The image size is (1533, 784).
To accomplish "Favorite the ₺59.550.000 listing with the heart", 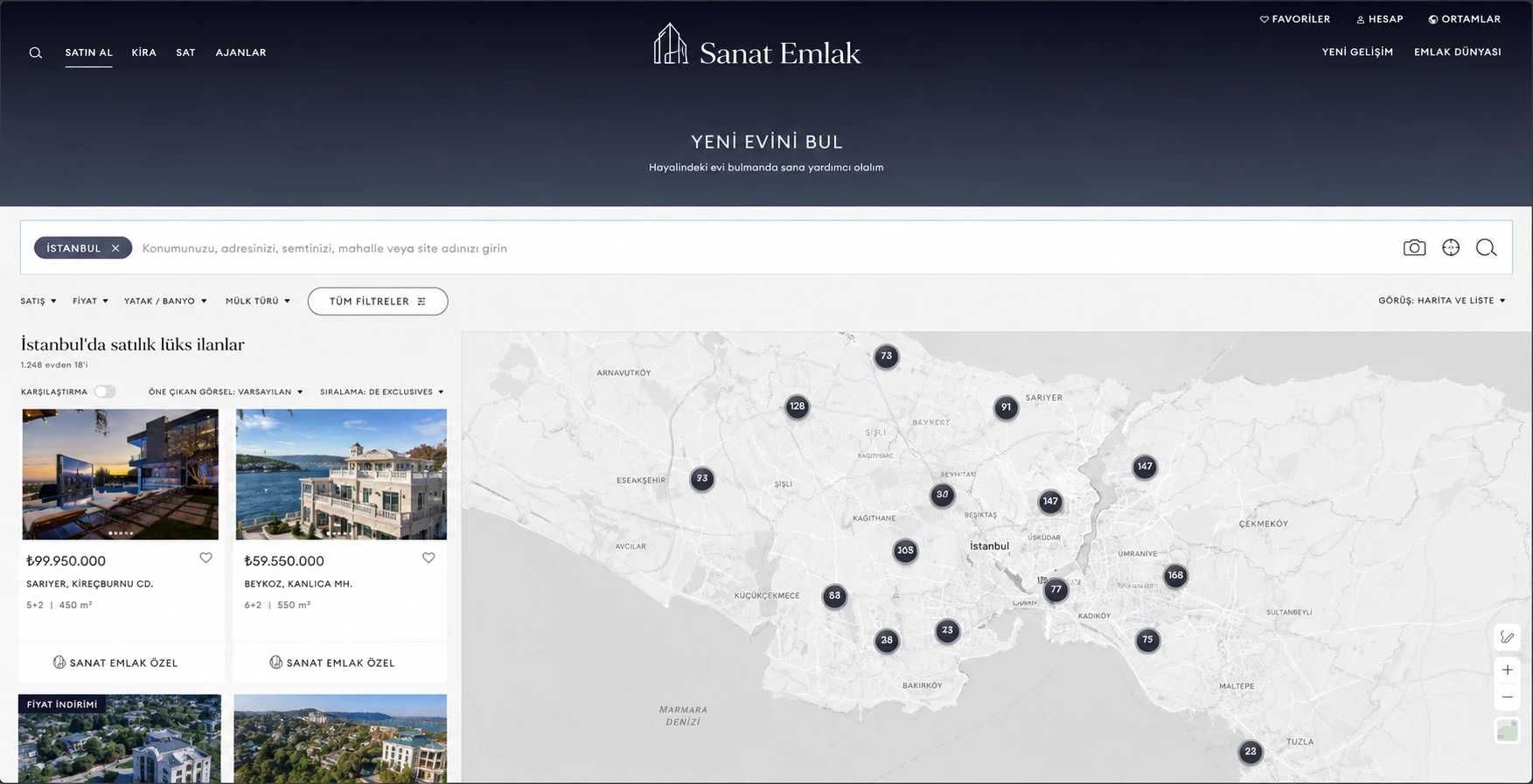I will [429, 558].
